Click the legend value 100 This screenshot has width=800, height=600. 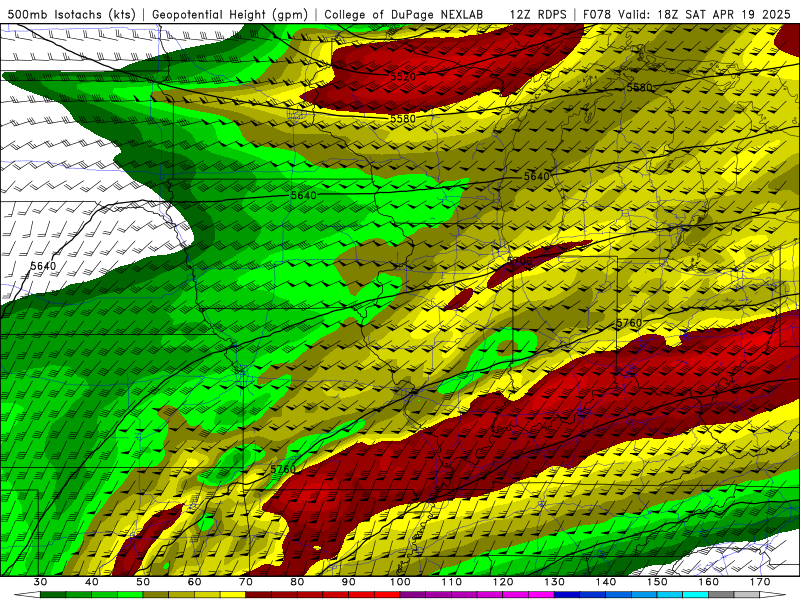point(400,582)
